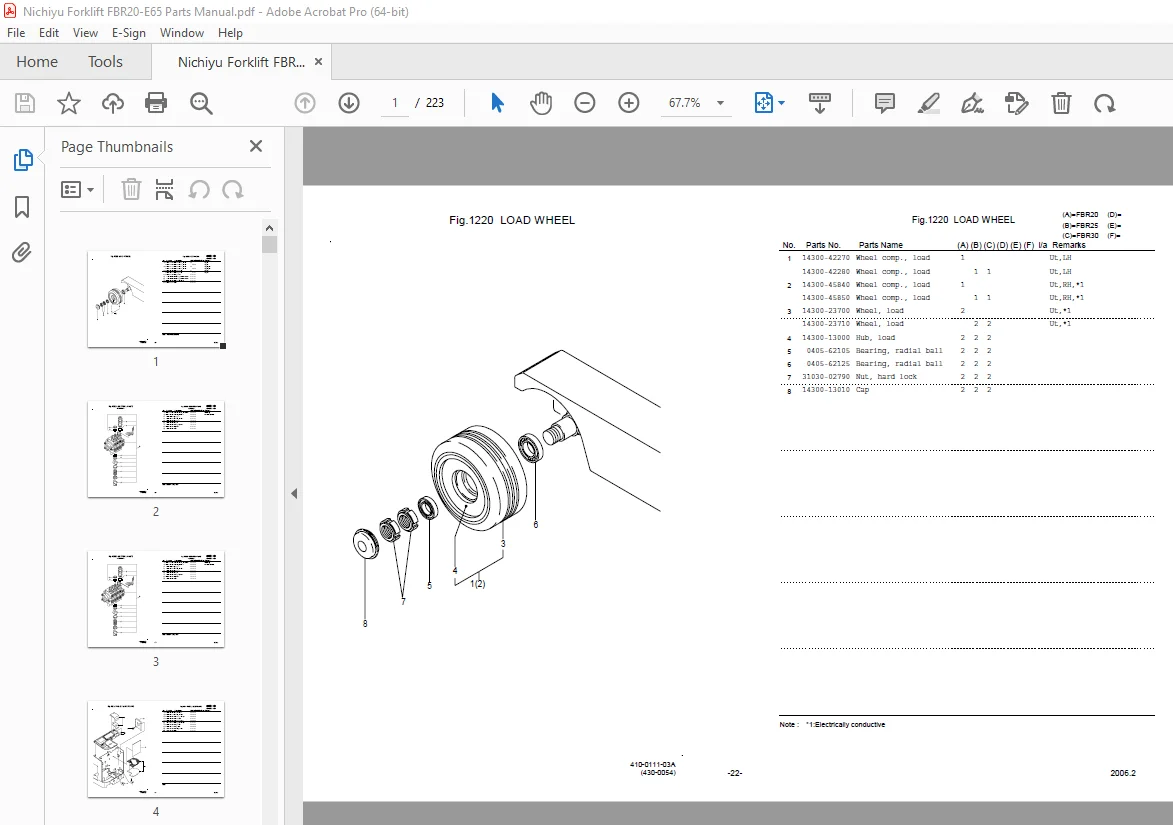
Task: Open the Window menu
Action: (x=182, y=33)
